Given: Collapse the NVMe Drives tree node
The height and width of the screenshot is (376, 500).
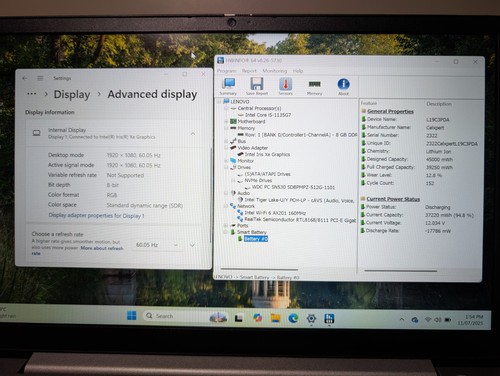Looking at the screenshot, I should pyautogui.click(x=233, y=180).
